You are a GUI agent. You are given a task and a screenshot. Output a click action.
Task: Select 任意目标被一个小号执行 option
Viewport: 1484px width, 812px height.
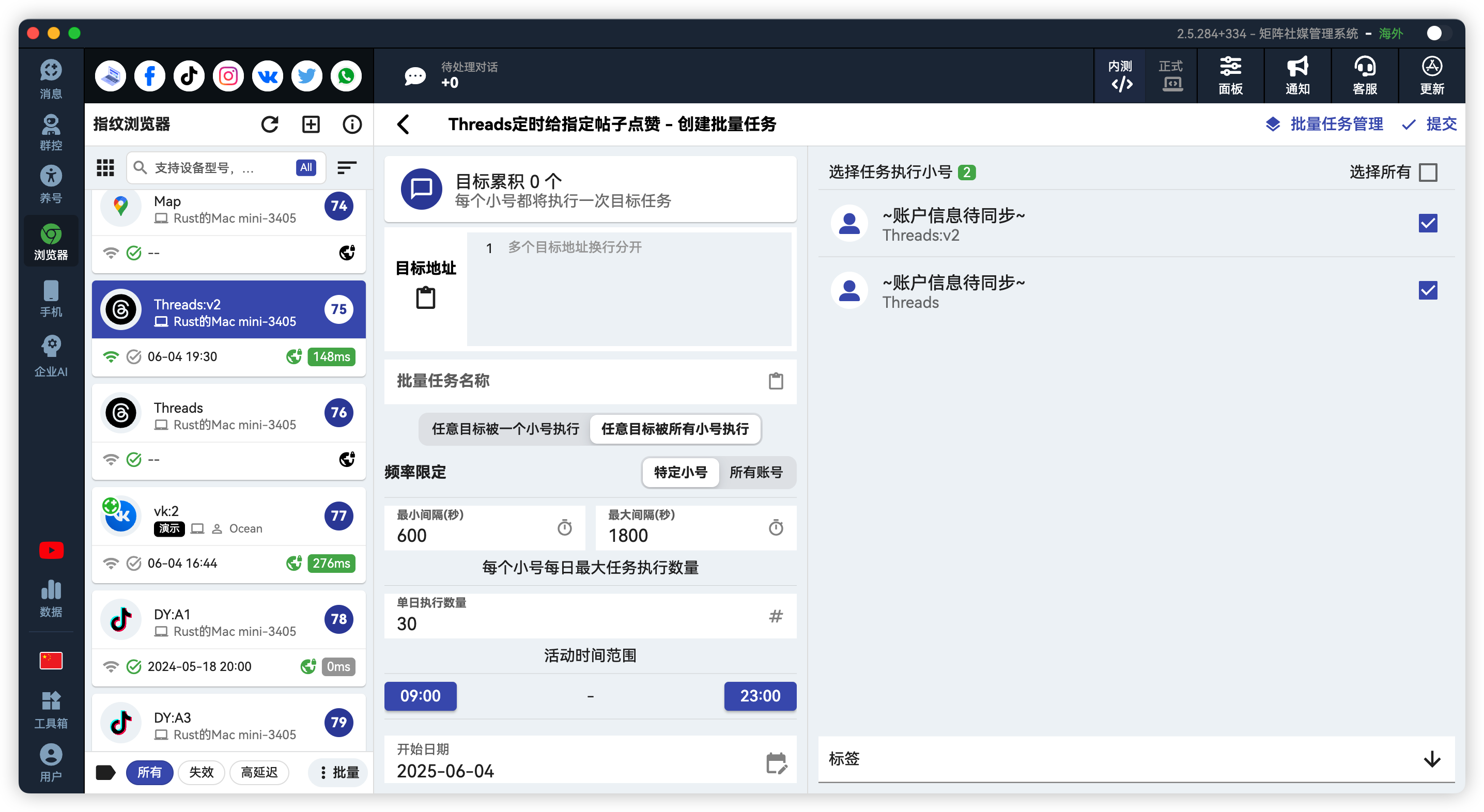click(x=505, y=428)
